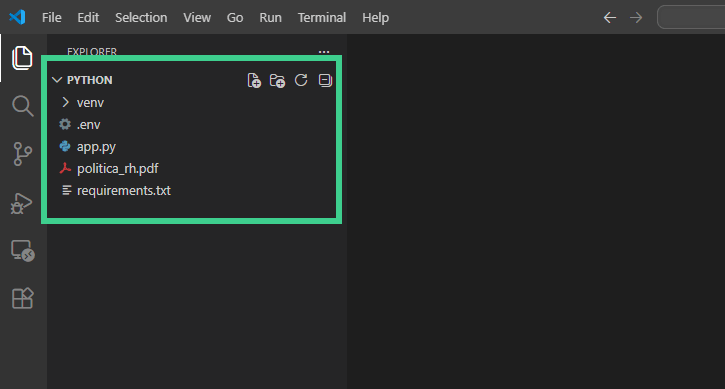Open the Run menu

click(270, 18)
